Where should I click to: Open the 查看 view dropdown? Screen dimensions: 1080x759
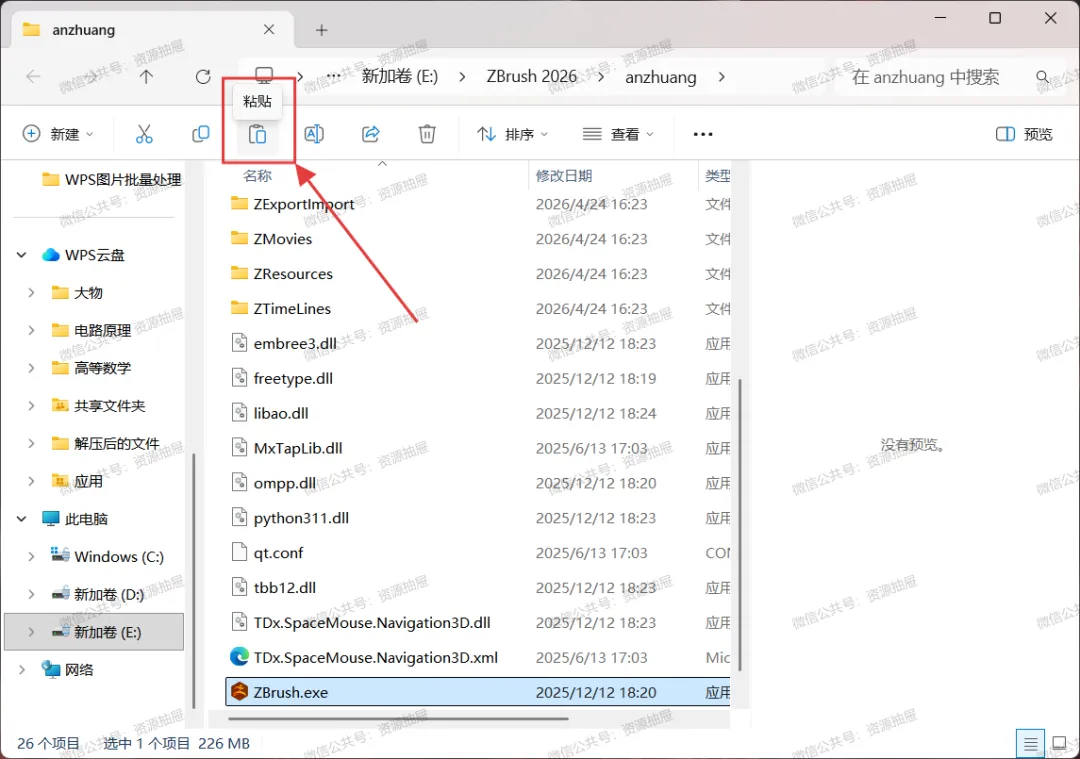(x=618, y=134)
